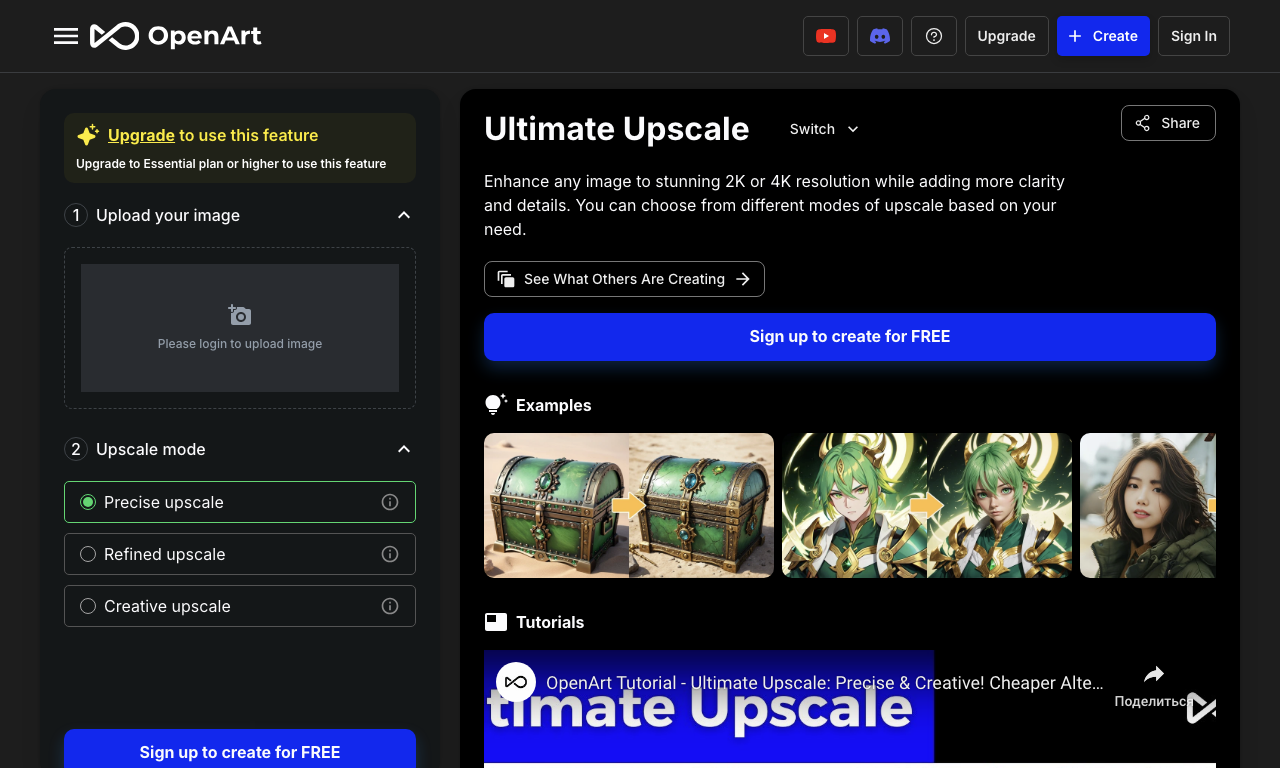This screenshot has height=768, width=1280.
Task: Click the Upgrade button in header
Action: (x=1006, y=36)
